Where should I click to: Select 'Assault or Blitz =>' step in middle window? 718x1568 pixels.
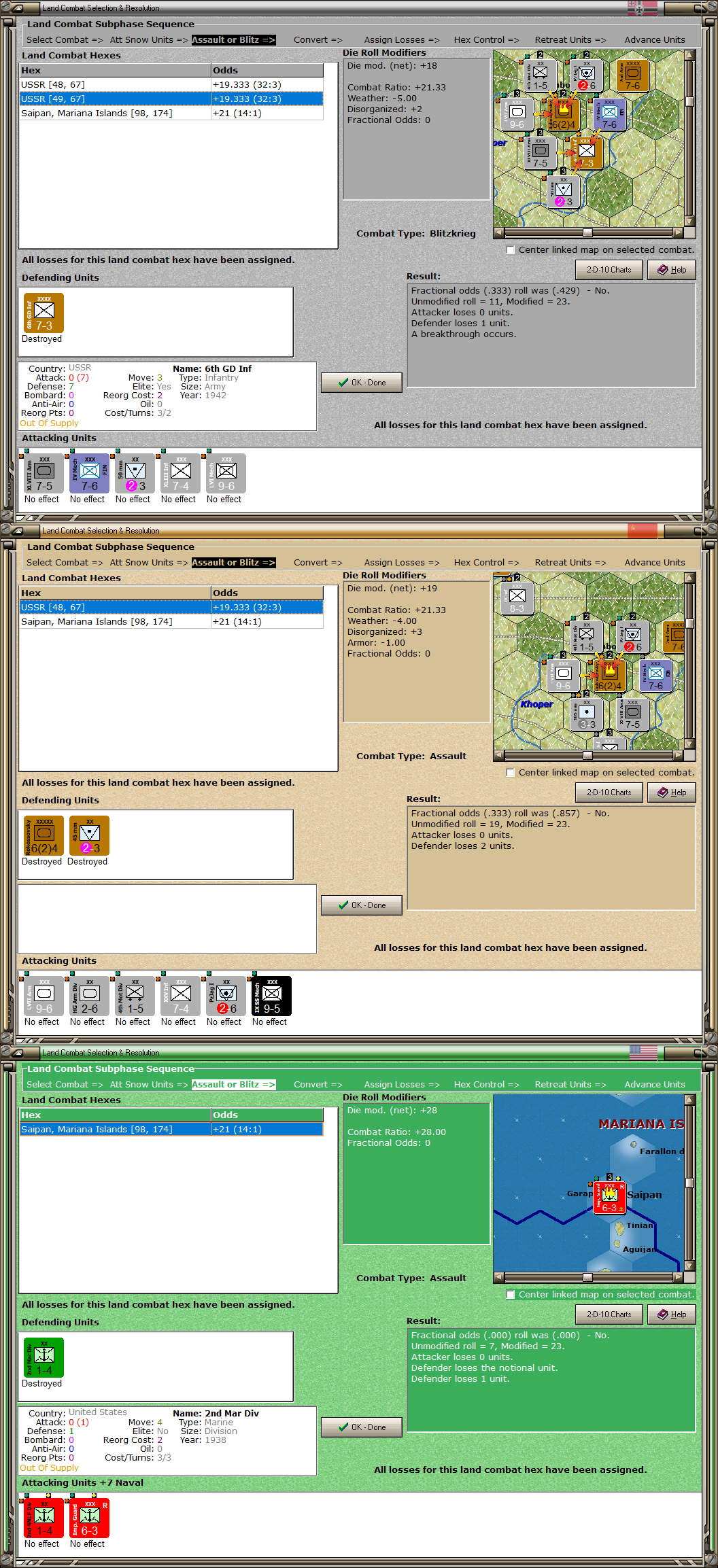point(234,563)
